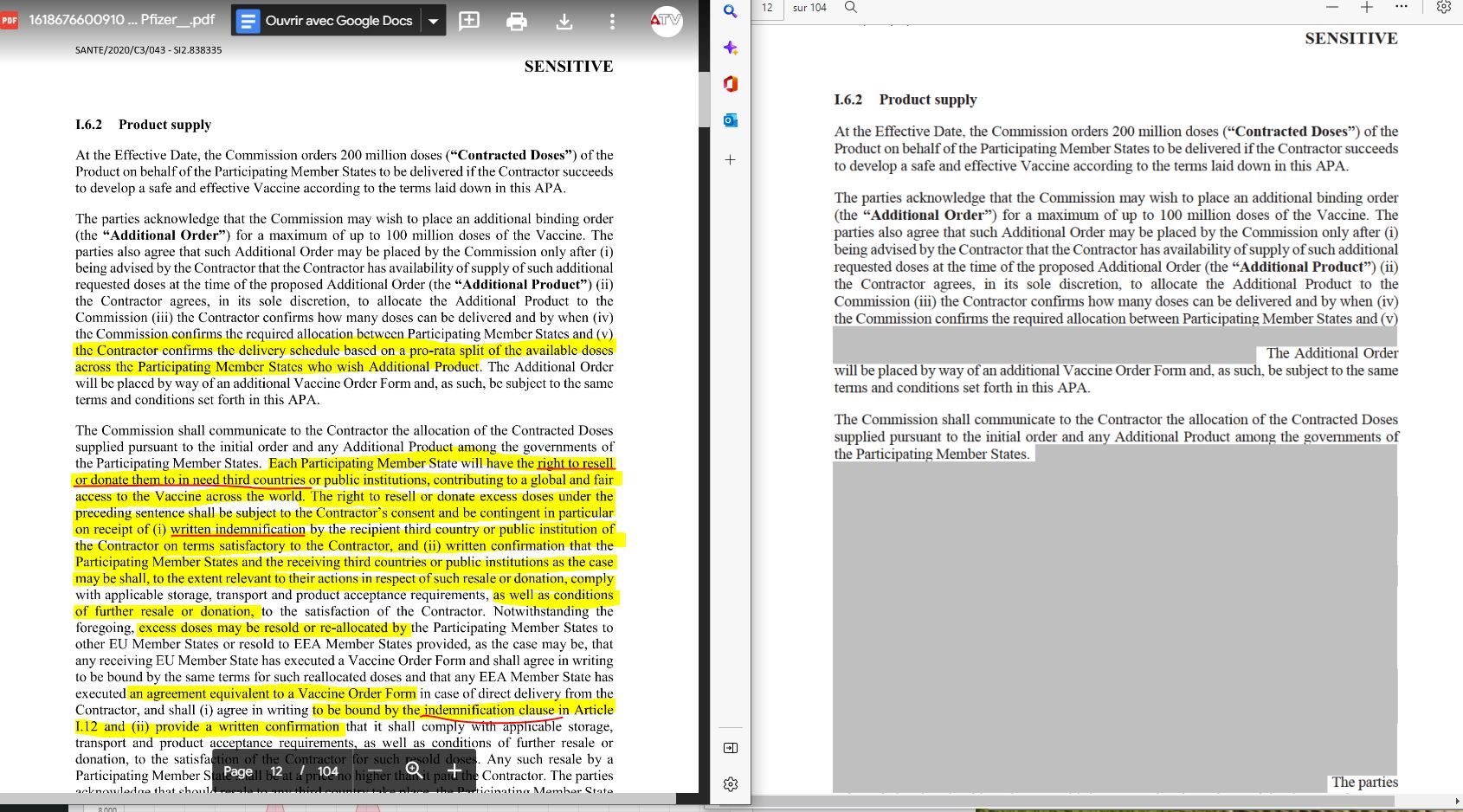Open more options ellipsis in right PDF

tap(1402, 7)
